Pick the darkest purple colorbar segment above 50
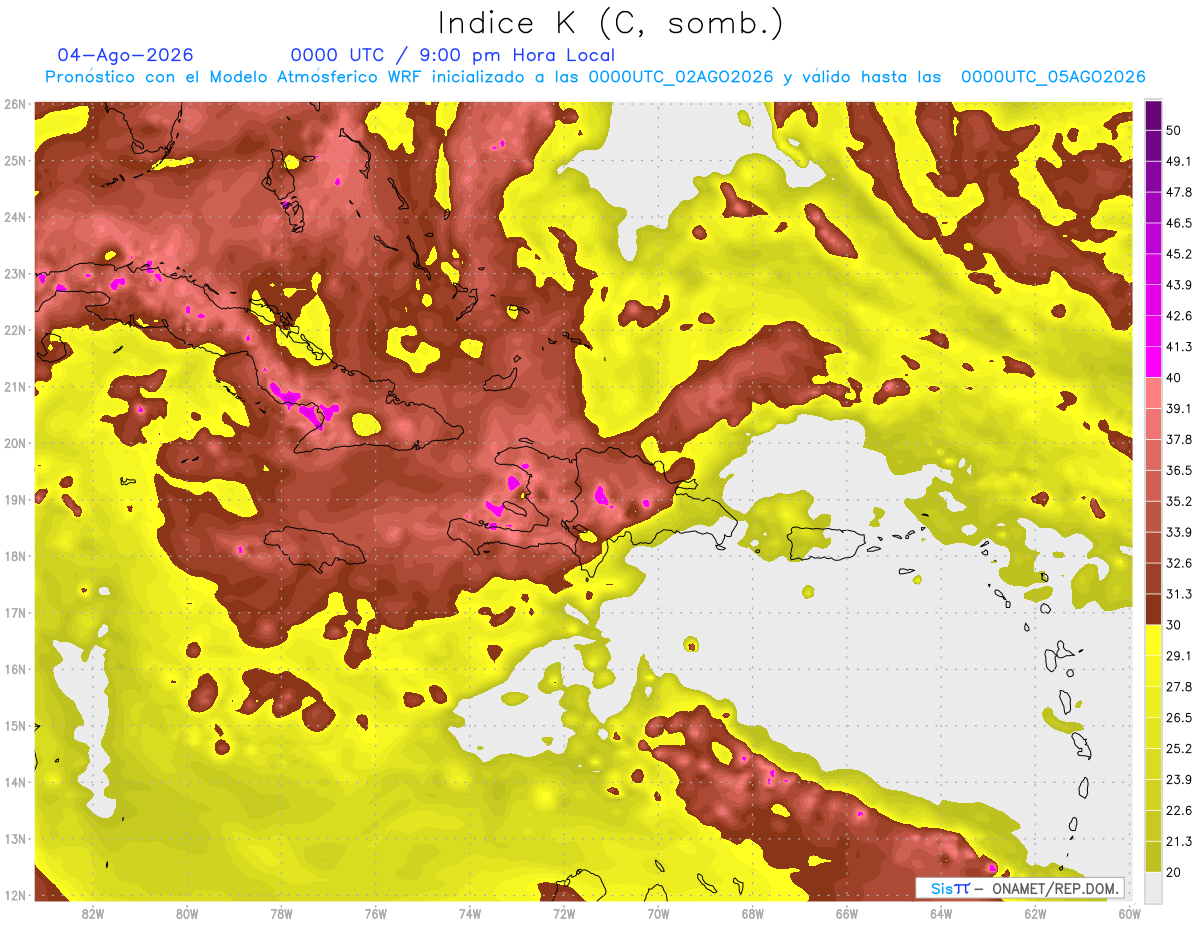The height and width of the screenshot is (927, 1200). coord(1153,115)
